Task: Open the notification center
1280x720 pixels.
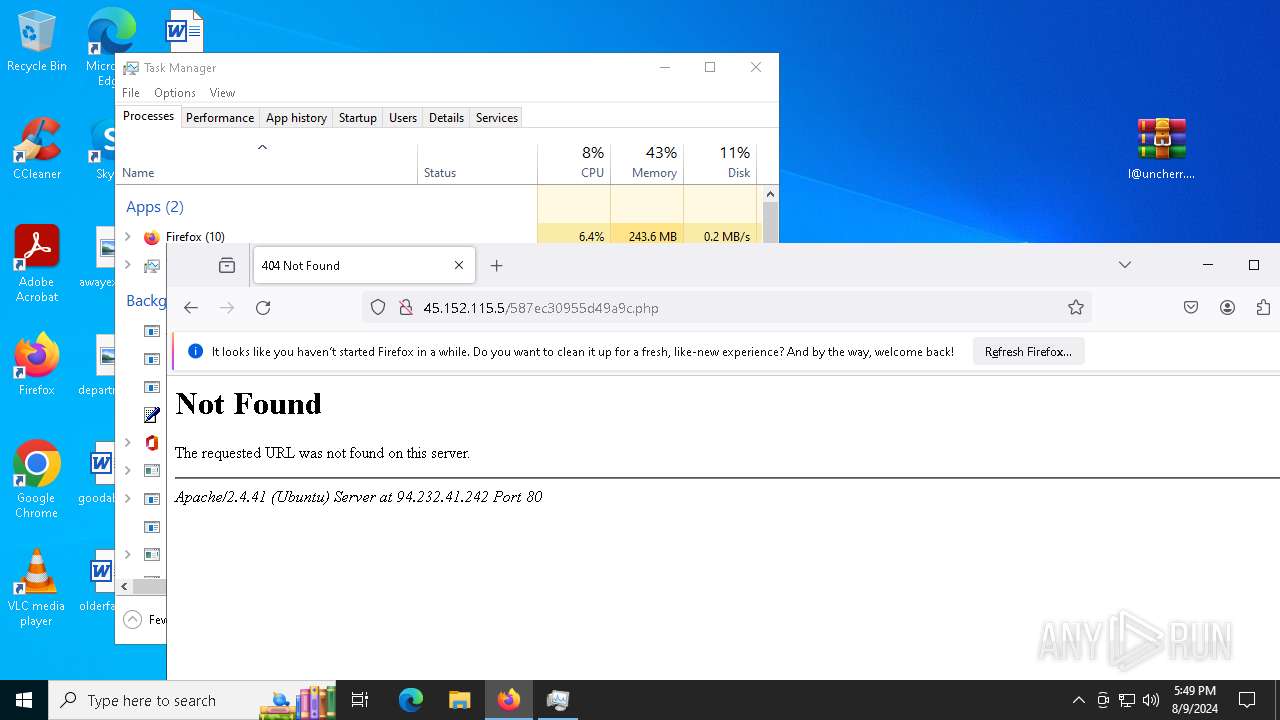Action: click(x=1247, y=700)
